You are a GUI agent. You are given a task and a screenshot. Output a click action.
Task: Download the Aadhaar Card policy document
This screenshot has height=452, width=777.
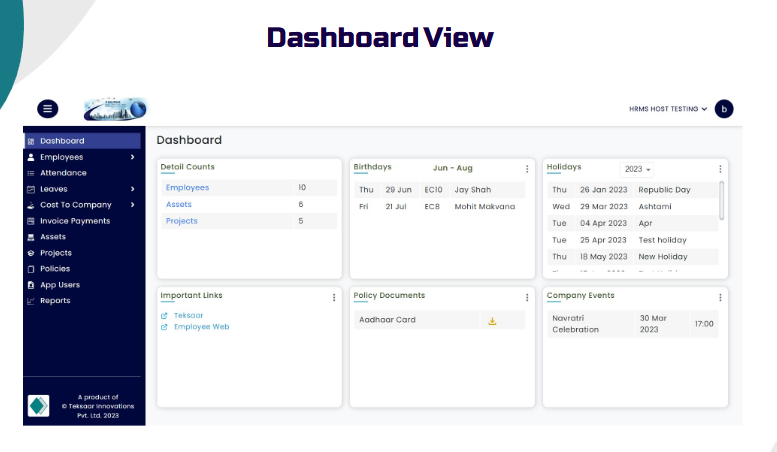coord(492,320)
